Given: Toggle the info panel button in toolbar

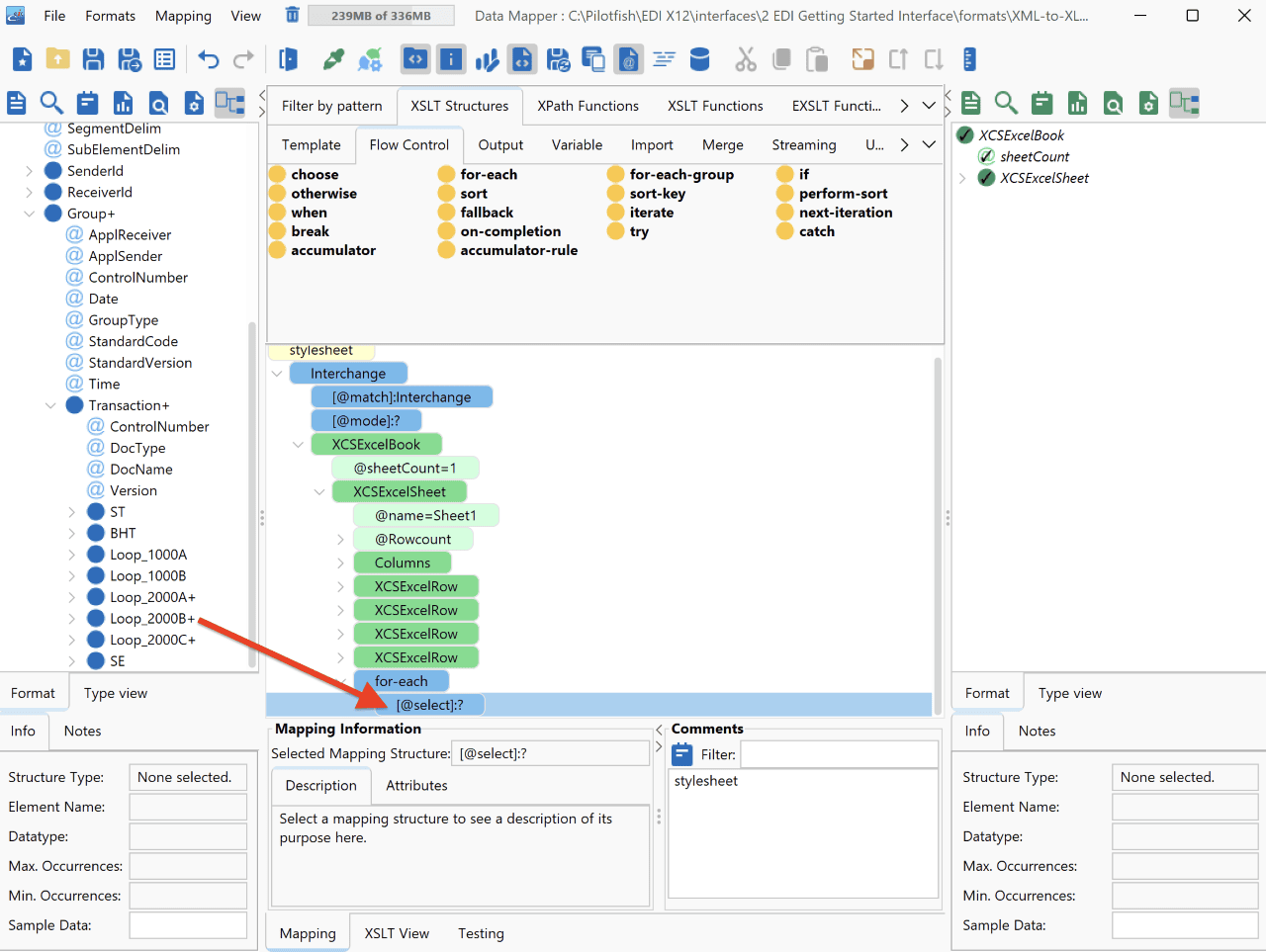Looking at the screenshot, I should click(x=451, y=59).
